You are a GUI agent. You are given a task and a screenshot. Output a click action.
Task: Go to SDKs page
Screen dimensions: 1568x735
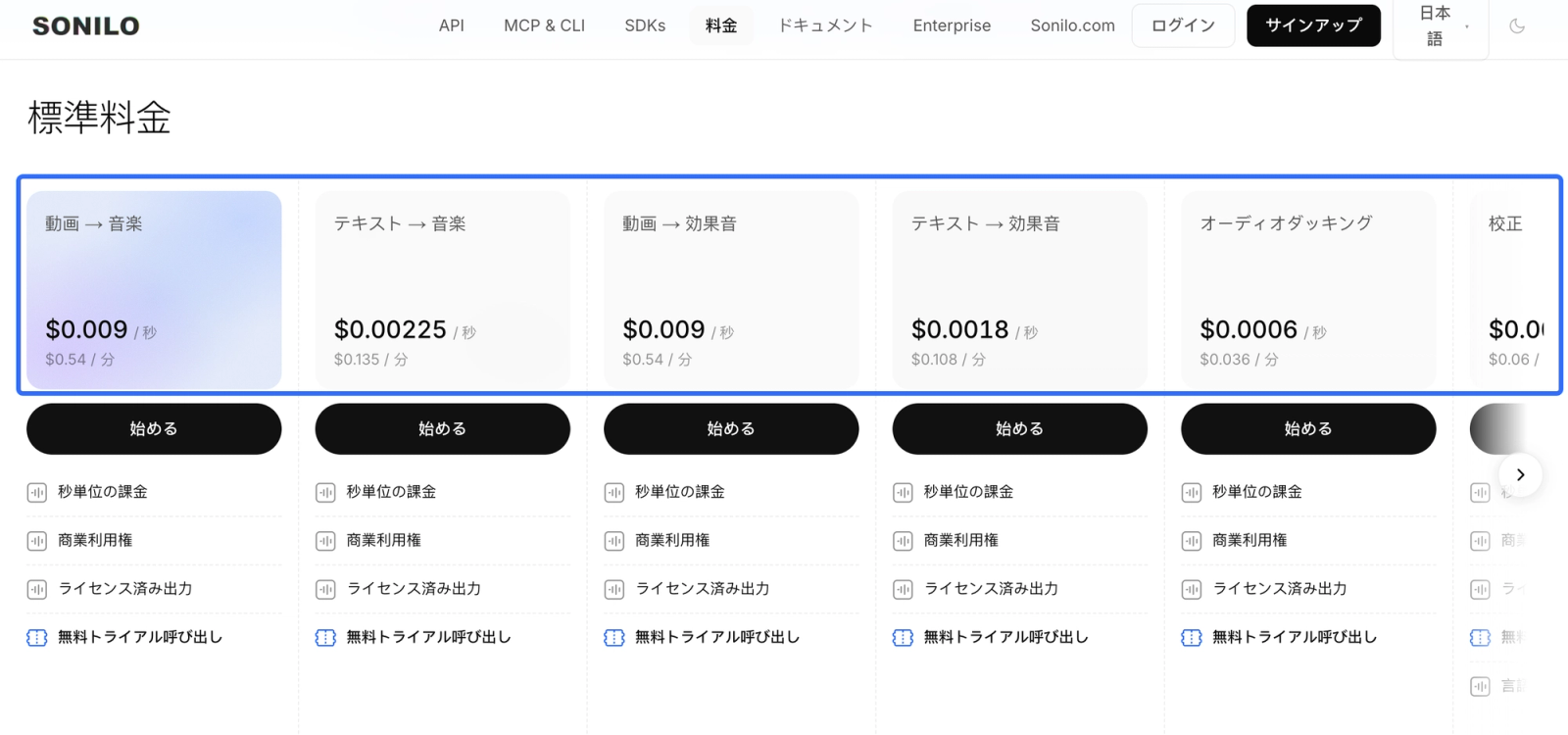tap(645, 25)
